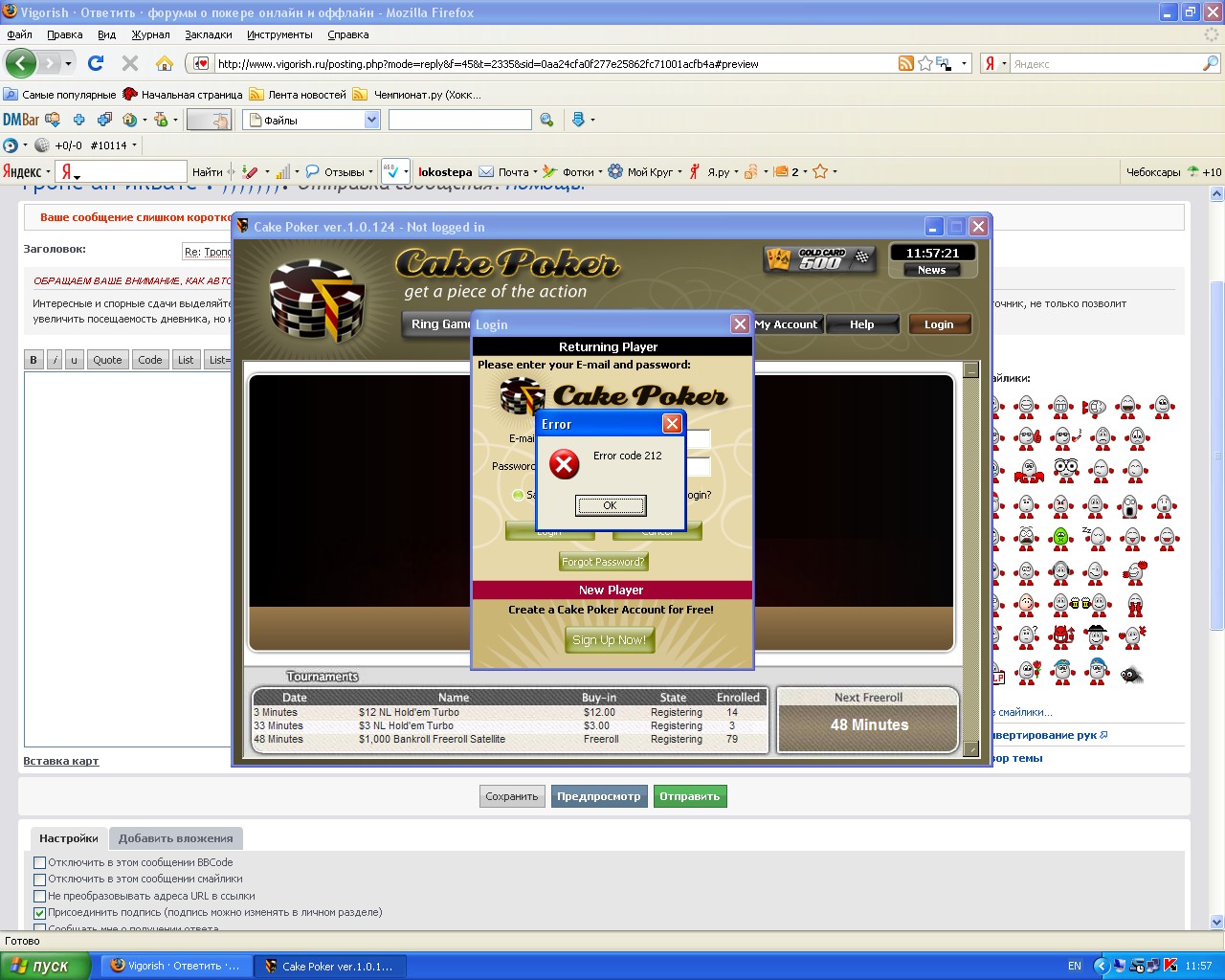The height and width of the screenshot is (980, 1225).
Task: Open the Яндекс toolbar logo dropdown
Action: pos(26,172)
